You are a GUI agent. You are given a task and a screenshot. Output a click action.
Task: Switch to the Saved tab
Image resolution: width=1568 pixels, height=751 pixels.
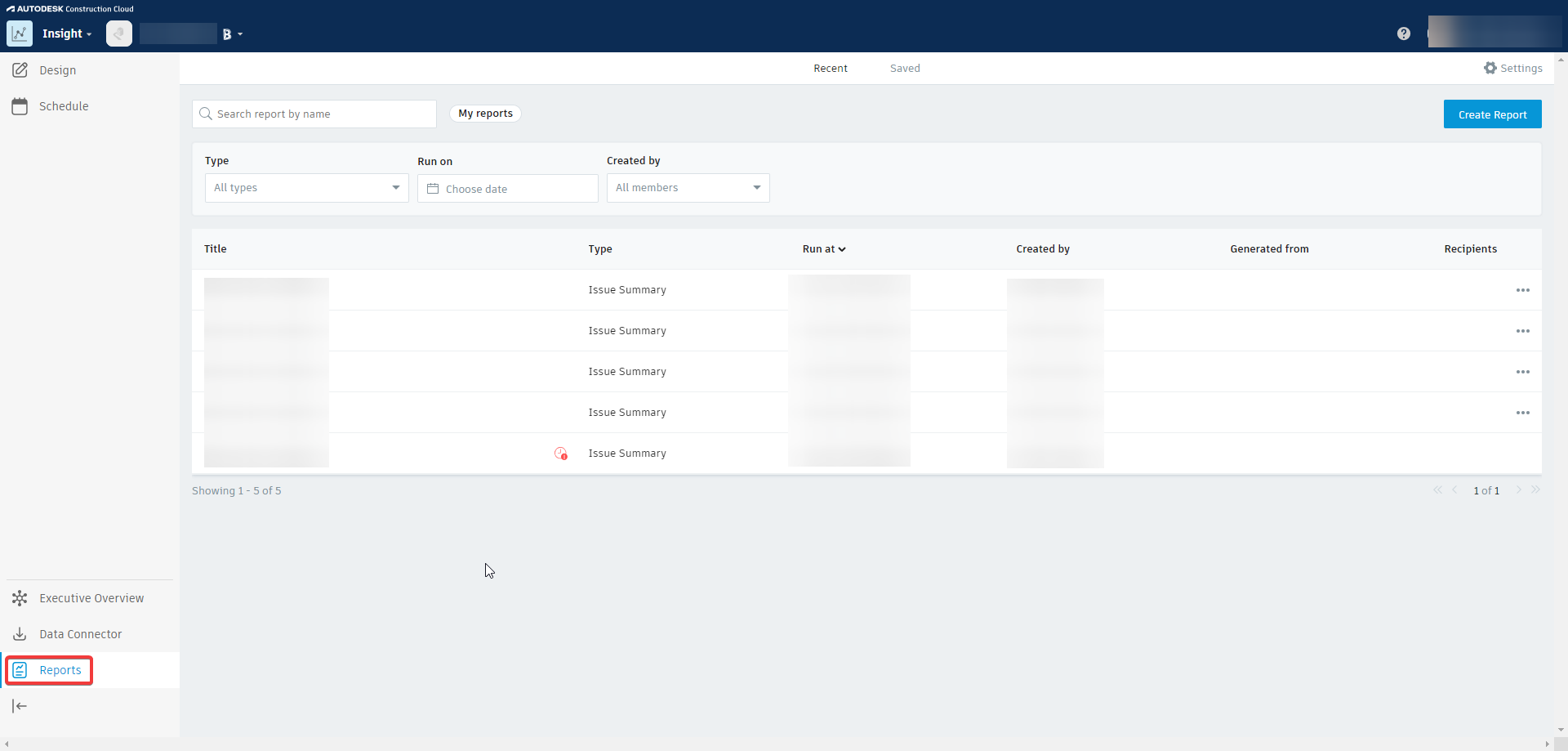(x=905, y=68)
